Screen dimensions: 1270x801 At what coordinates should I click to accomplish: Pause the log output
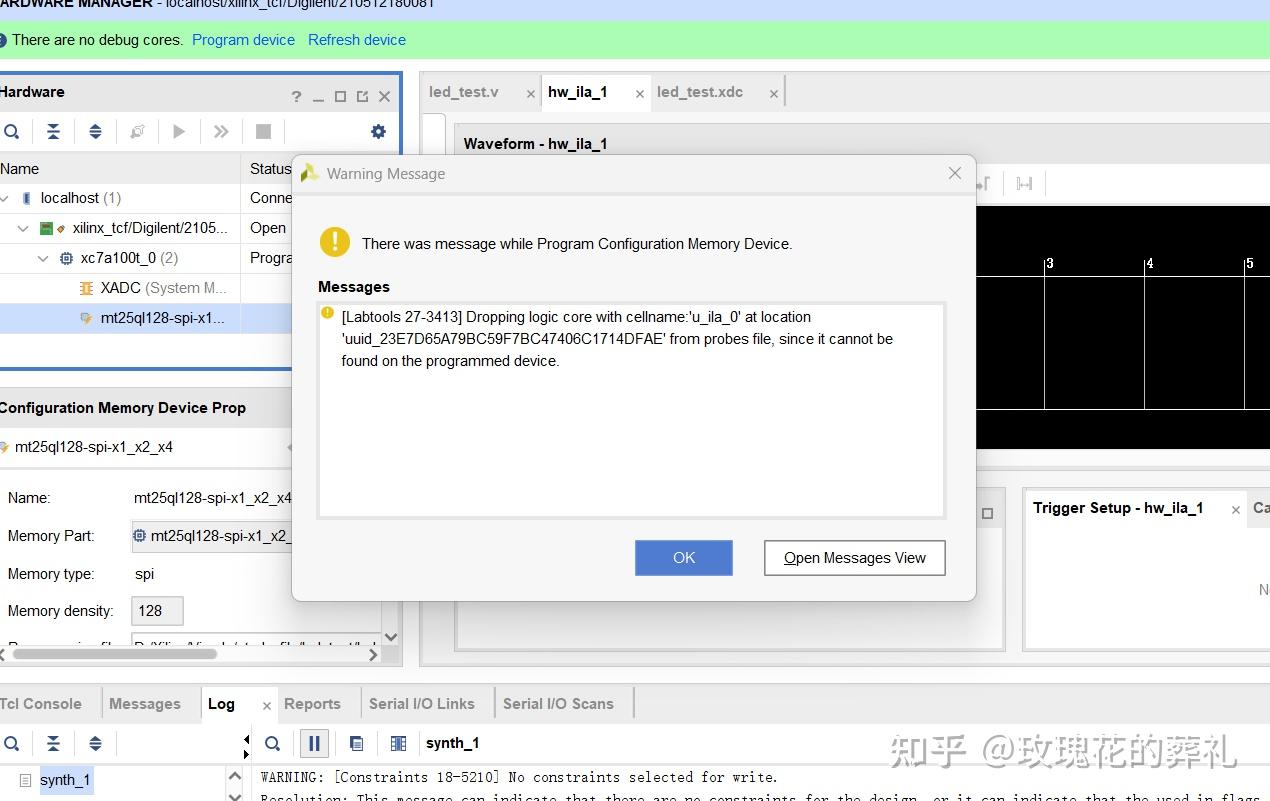coord(314,743)
